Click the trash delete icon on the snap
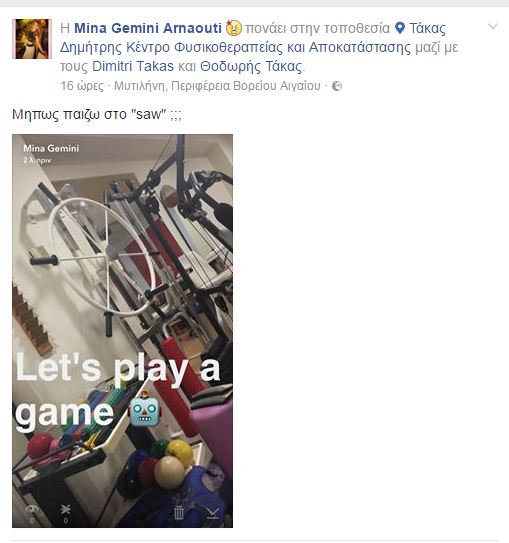509x543 pixels. [x=179, y=512]
